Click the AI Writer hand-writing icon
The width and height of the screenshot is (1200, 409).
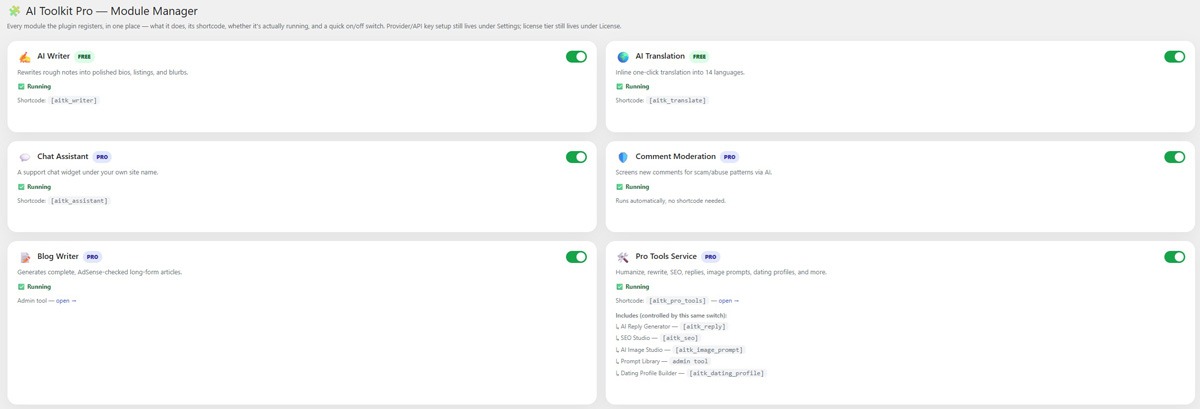pyautogui.click(x=24, y=57)
